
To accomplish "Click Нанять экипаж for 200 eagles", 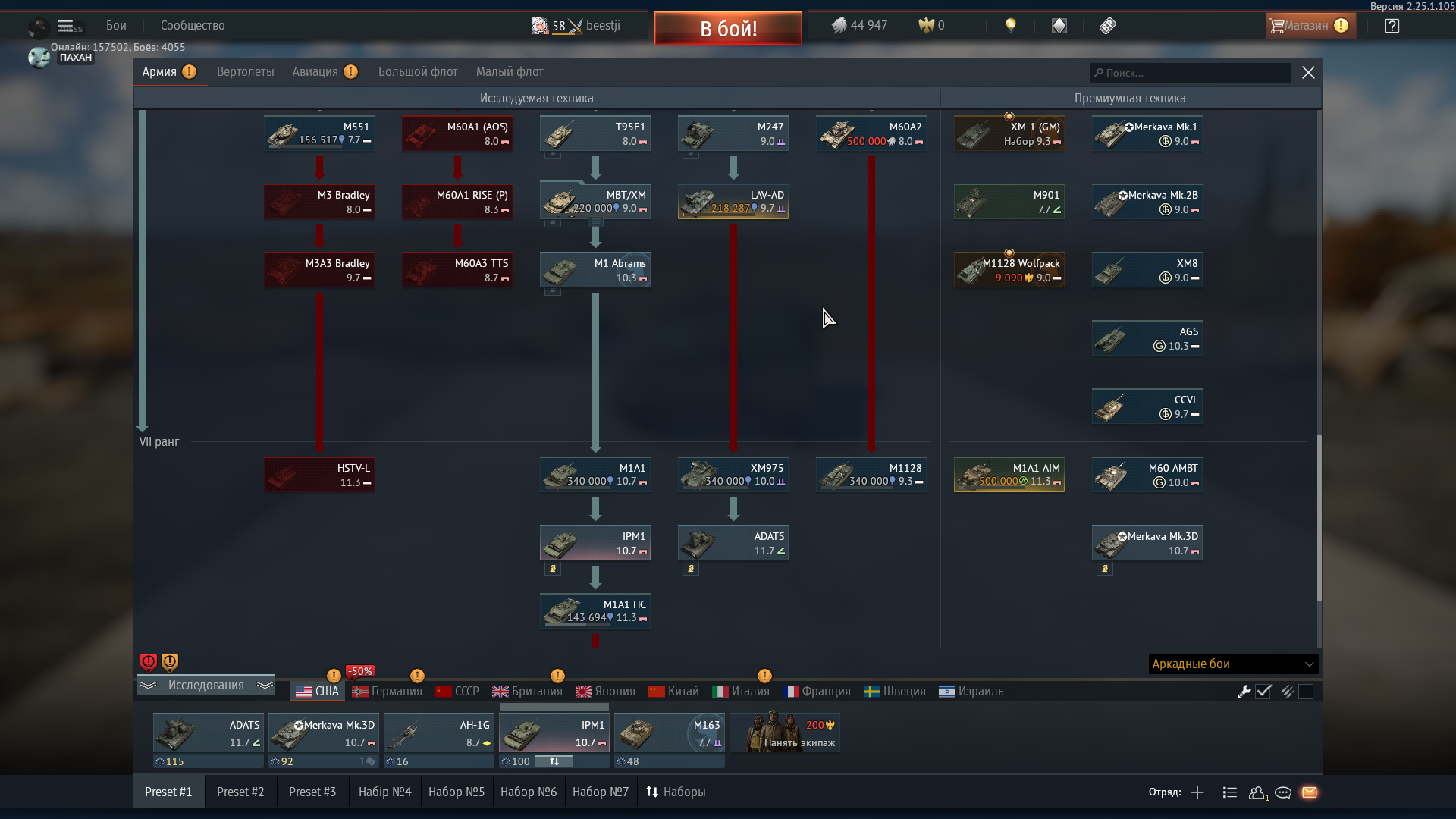I will pyautogui.click(x=785, y=733).
